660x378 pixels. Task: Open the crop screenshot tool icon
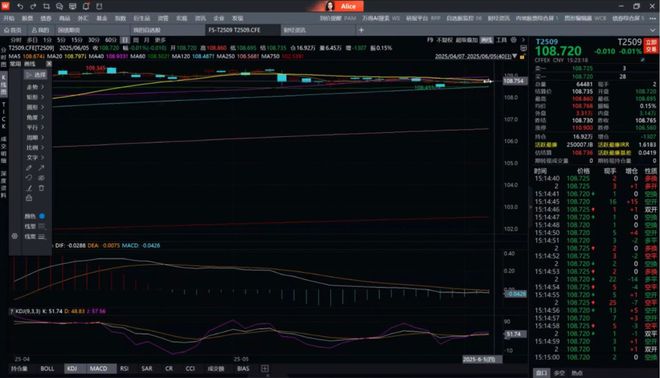[46, 6]
